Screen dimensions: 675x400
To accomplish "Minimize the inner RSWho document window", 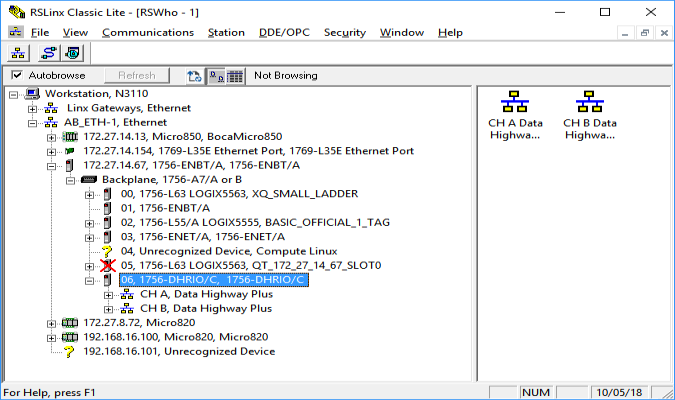I will coord(625,33).
